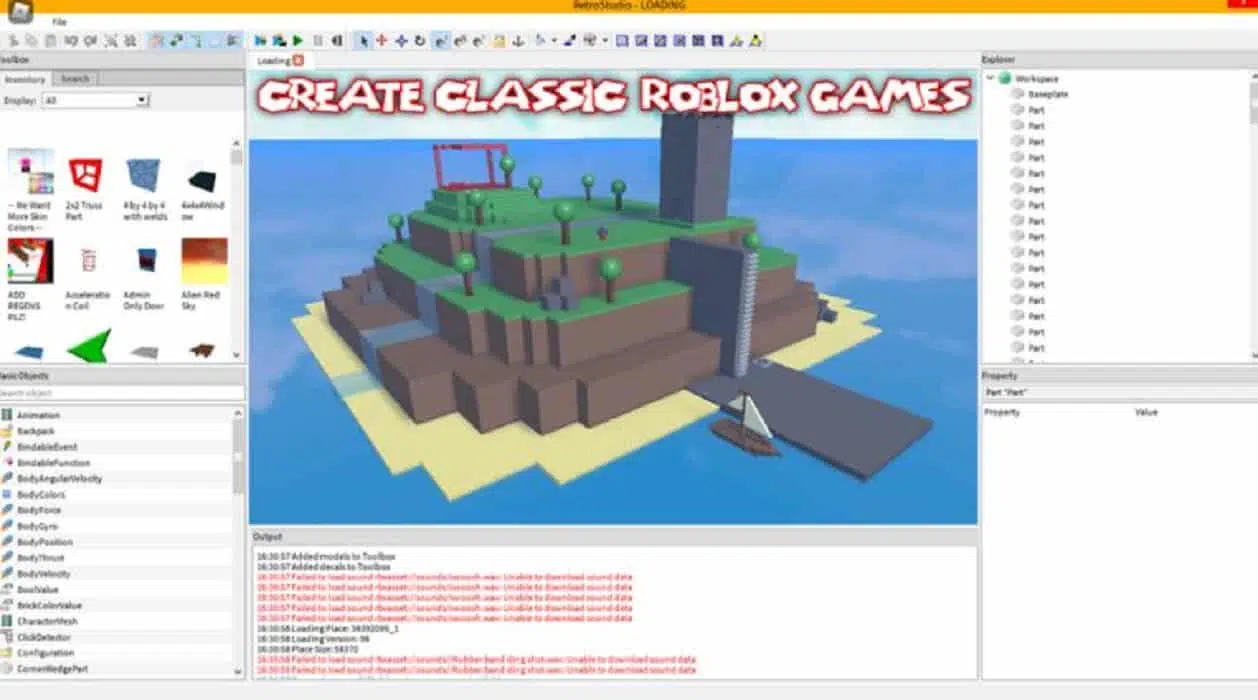The width and height of the screenshot is (1258, 700).
Task: Click the Baseplate part icon in Explorer
Action: 1017,94
